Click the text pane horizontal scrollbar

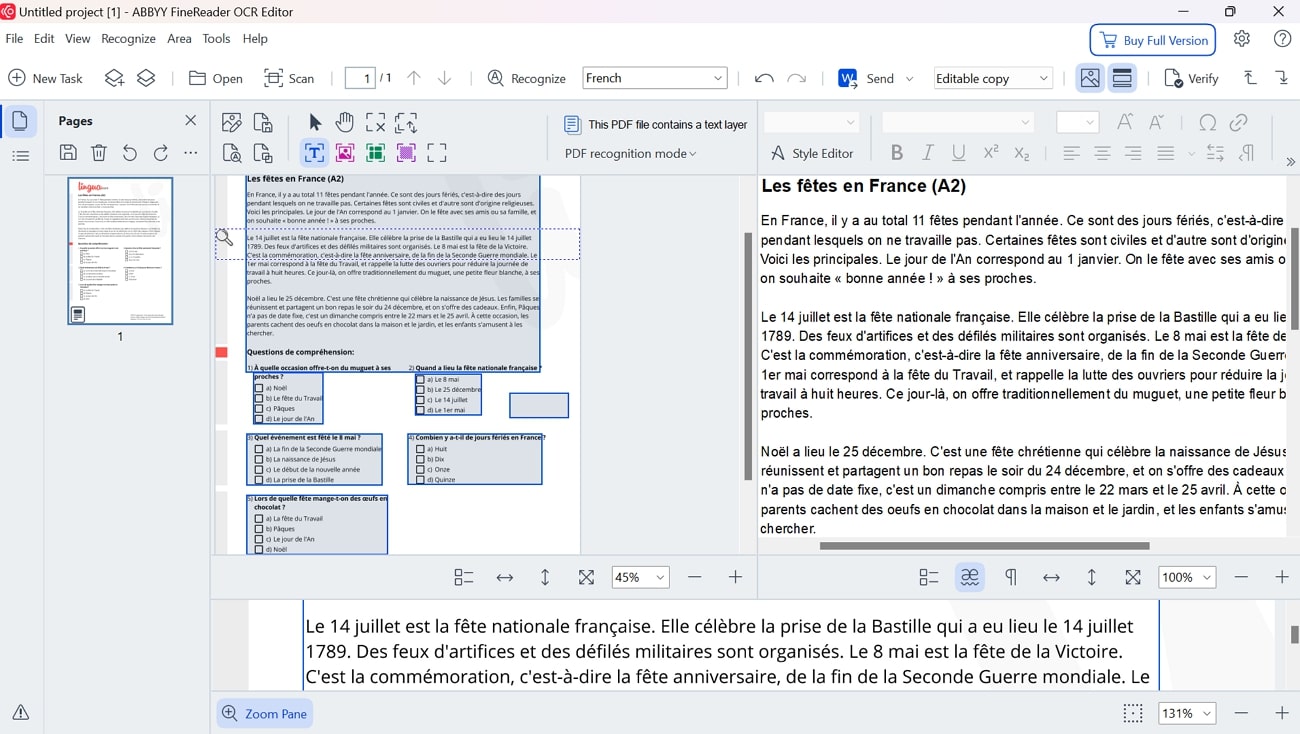(x=984, y=546)
